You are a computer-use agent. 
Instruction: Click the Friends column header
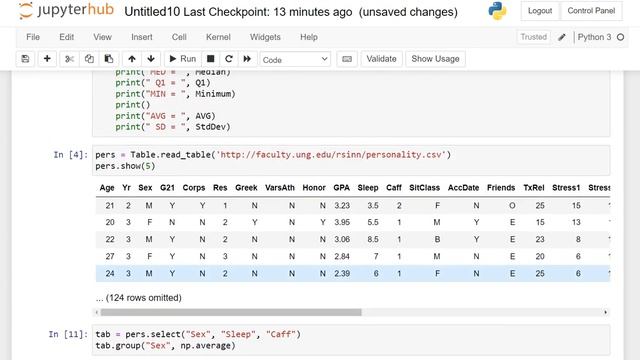501,188
